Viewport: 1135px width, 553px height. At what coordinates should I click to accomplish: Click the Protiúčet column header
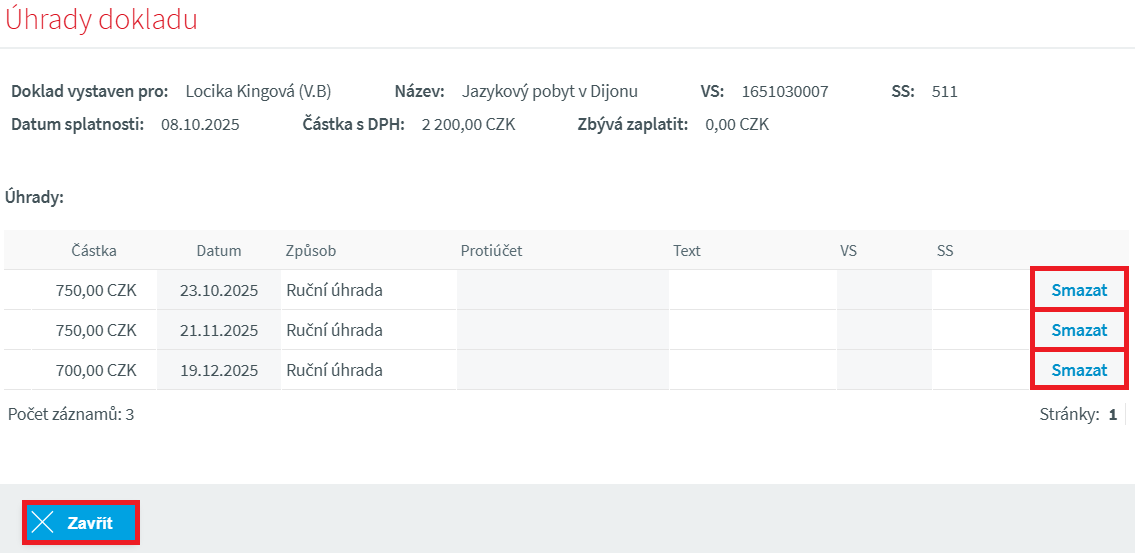pyautogui.click(x=491, y=251)
